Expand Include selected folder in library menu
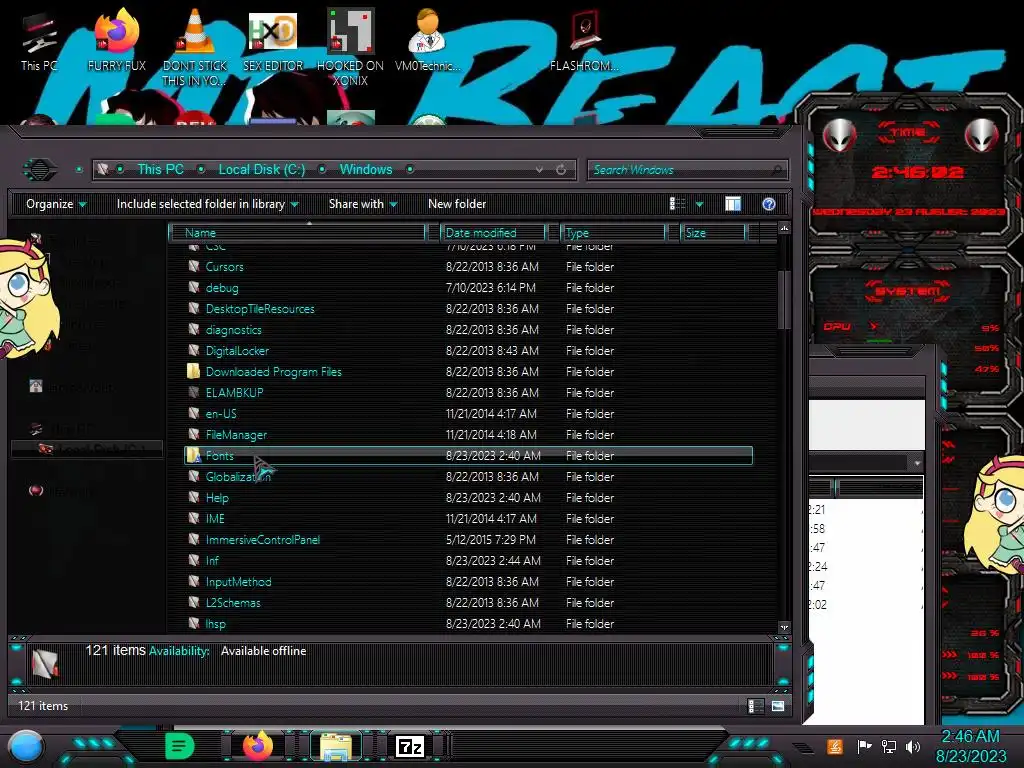The width and height of the screenshot is (1024, 768). pyautogui.click(x=207, y=204)
